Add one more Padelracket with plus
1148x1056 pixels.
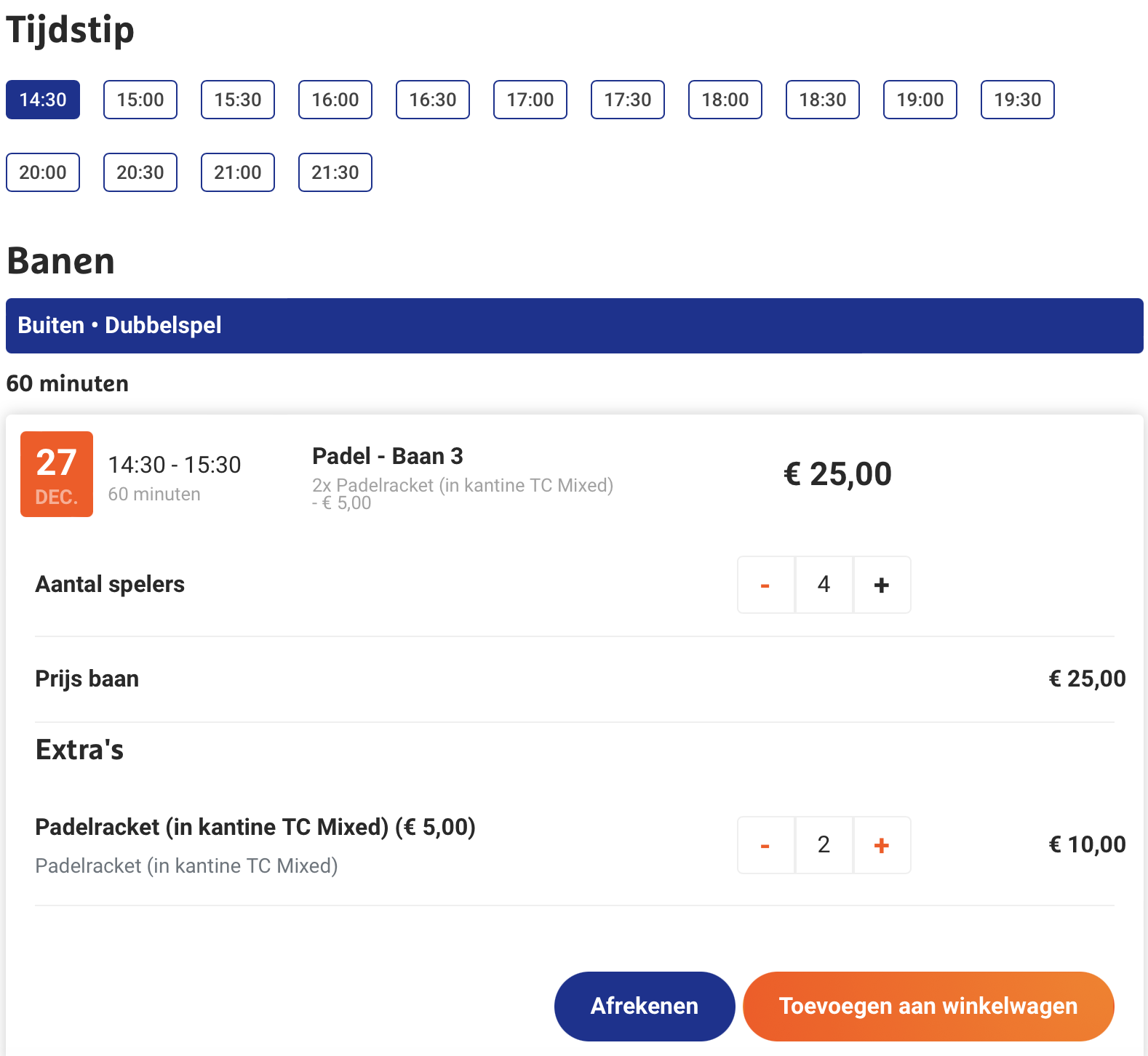(882, 845)
